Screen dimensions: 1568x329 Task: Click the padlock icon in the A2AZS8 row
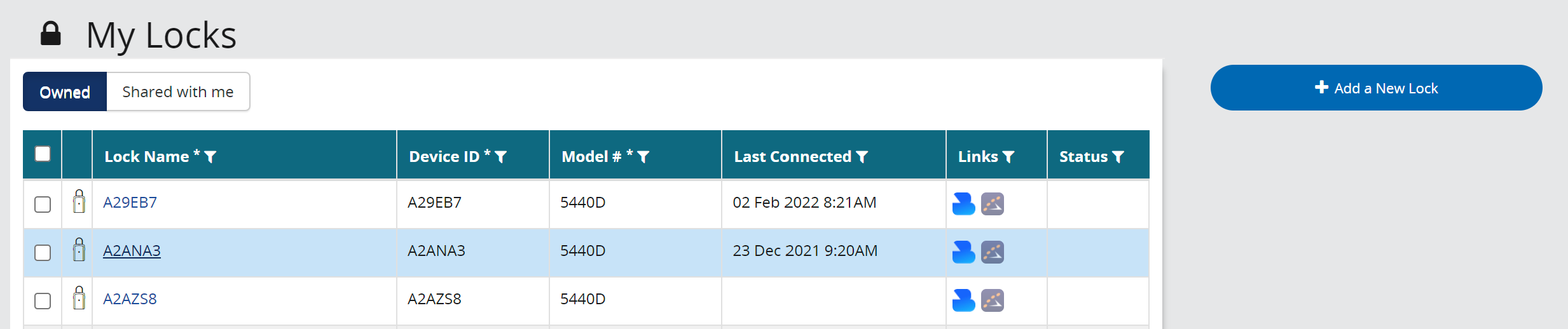click(79, 299)
